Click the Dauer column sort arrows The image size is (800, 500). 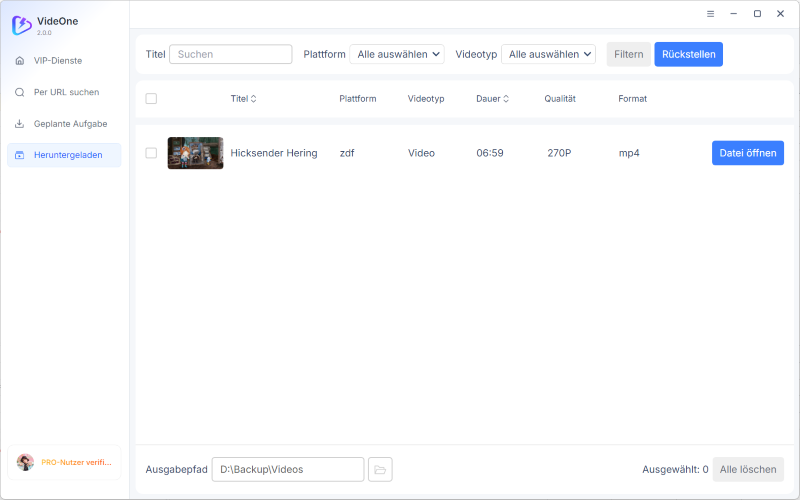tap(506, 99)
